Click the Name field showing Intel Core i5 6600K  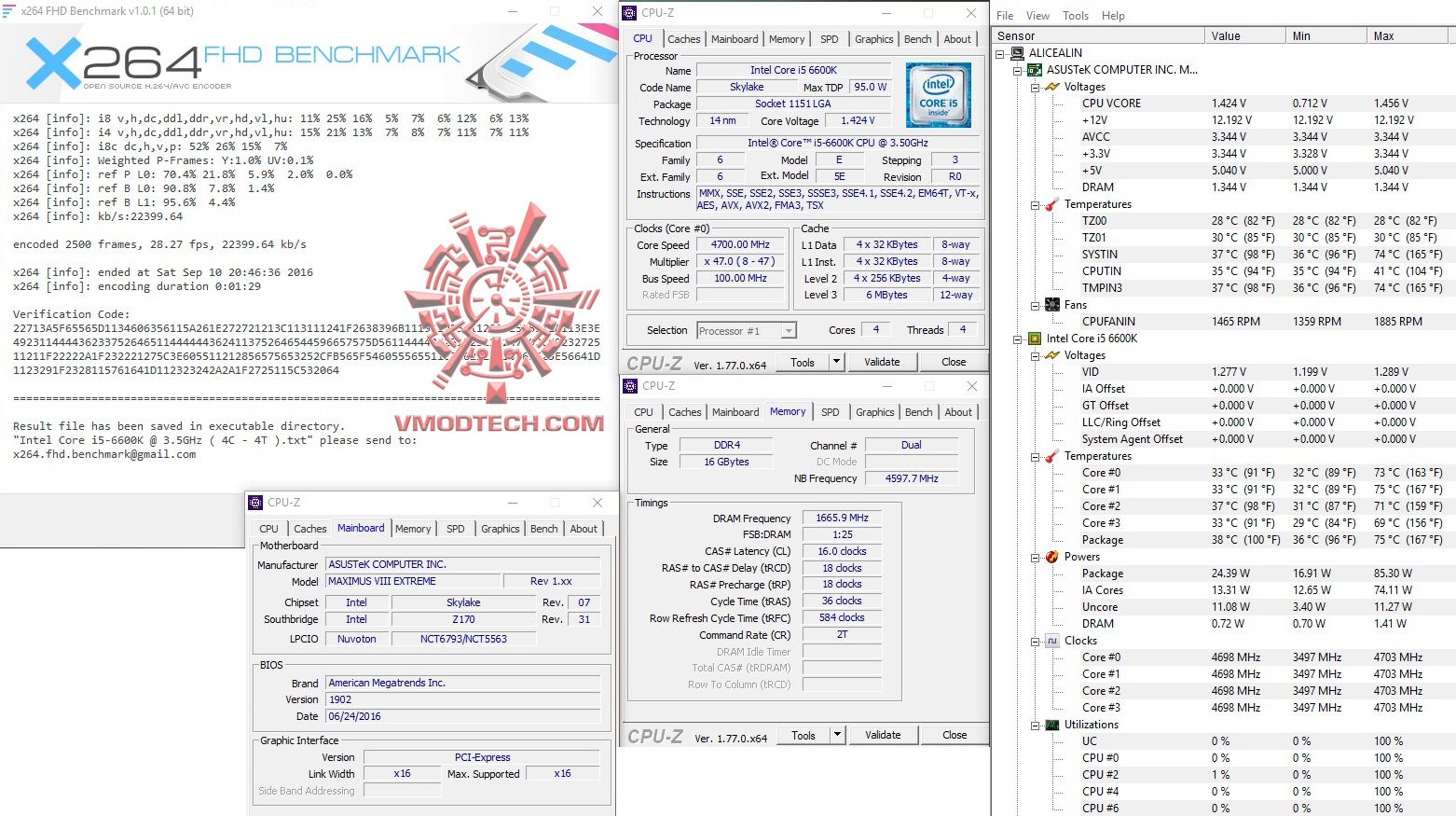tap(794, 70)
